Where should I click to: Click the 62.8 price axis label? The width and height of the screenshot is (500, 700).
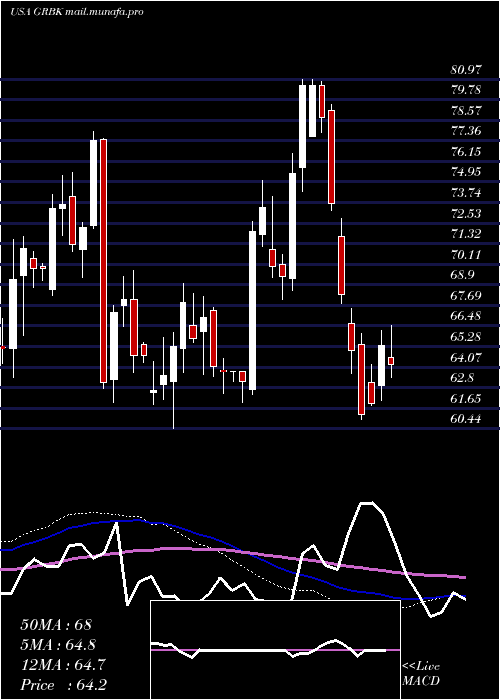tap(462, 378)
